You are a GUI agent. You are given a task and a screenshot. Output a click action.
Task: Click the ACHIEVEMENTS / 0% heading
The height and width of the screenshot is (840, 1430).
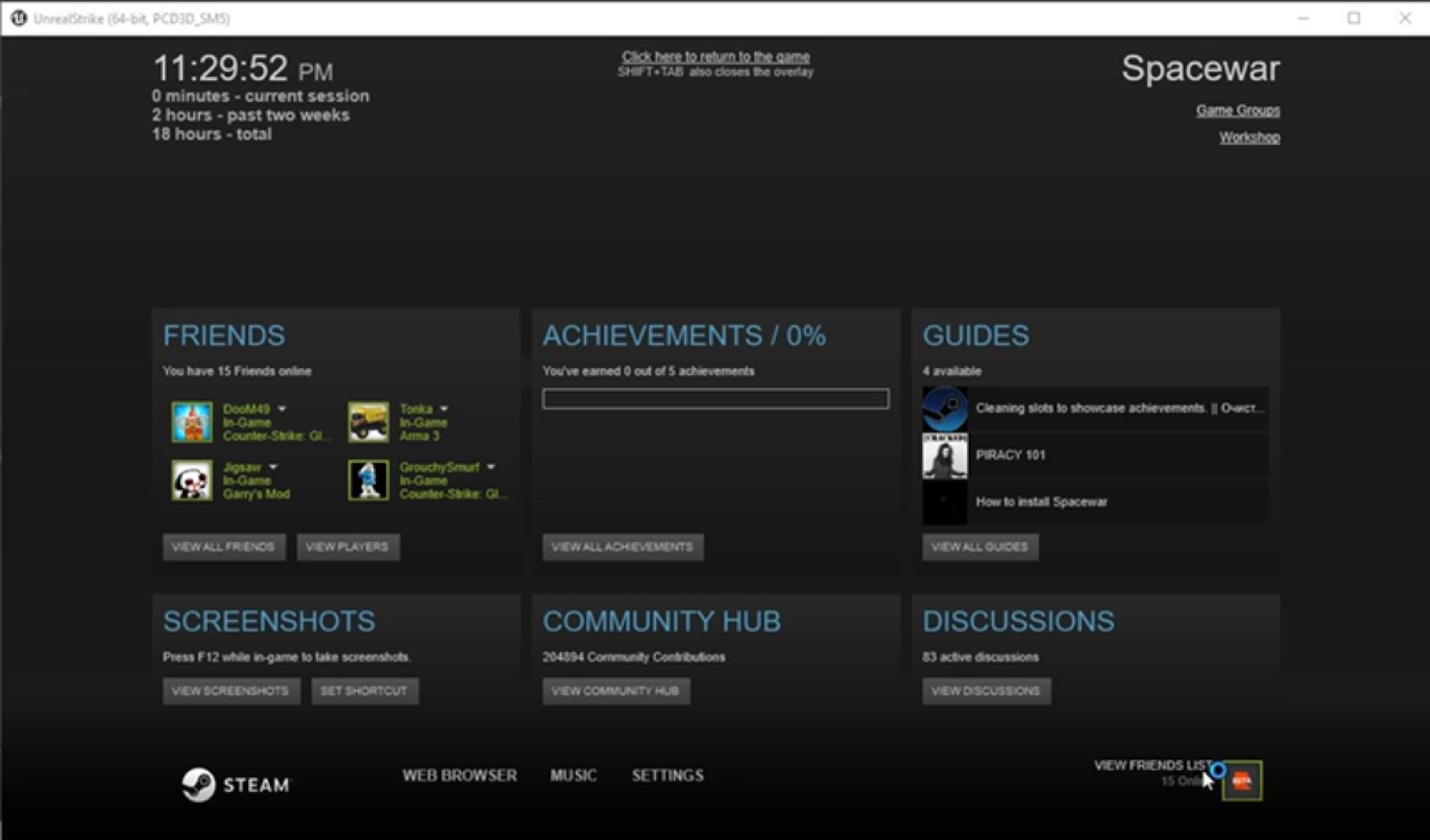[x=684, y=335]
